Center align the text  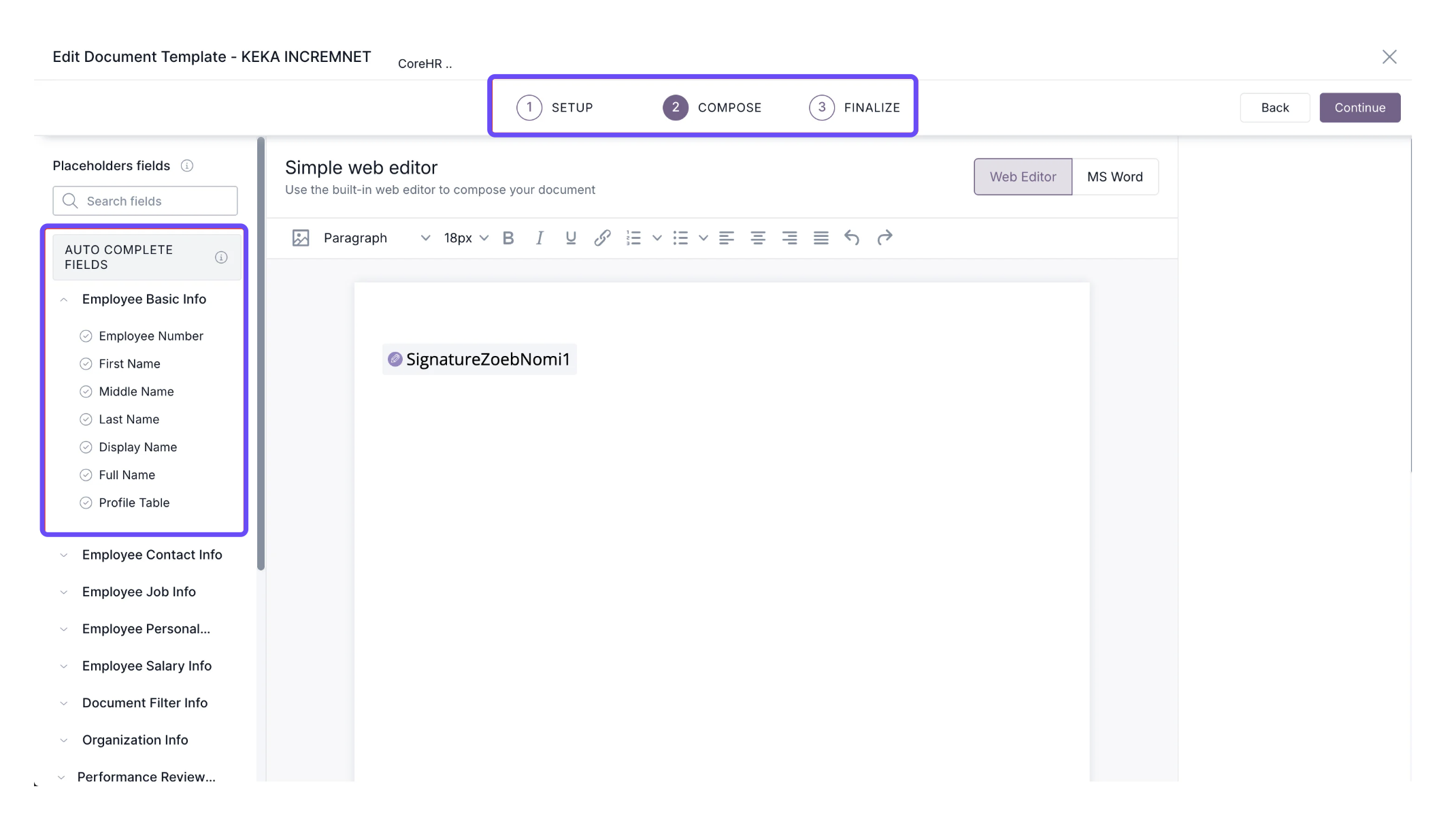click(x=758, y=238)
